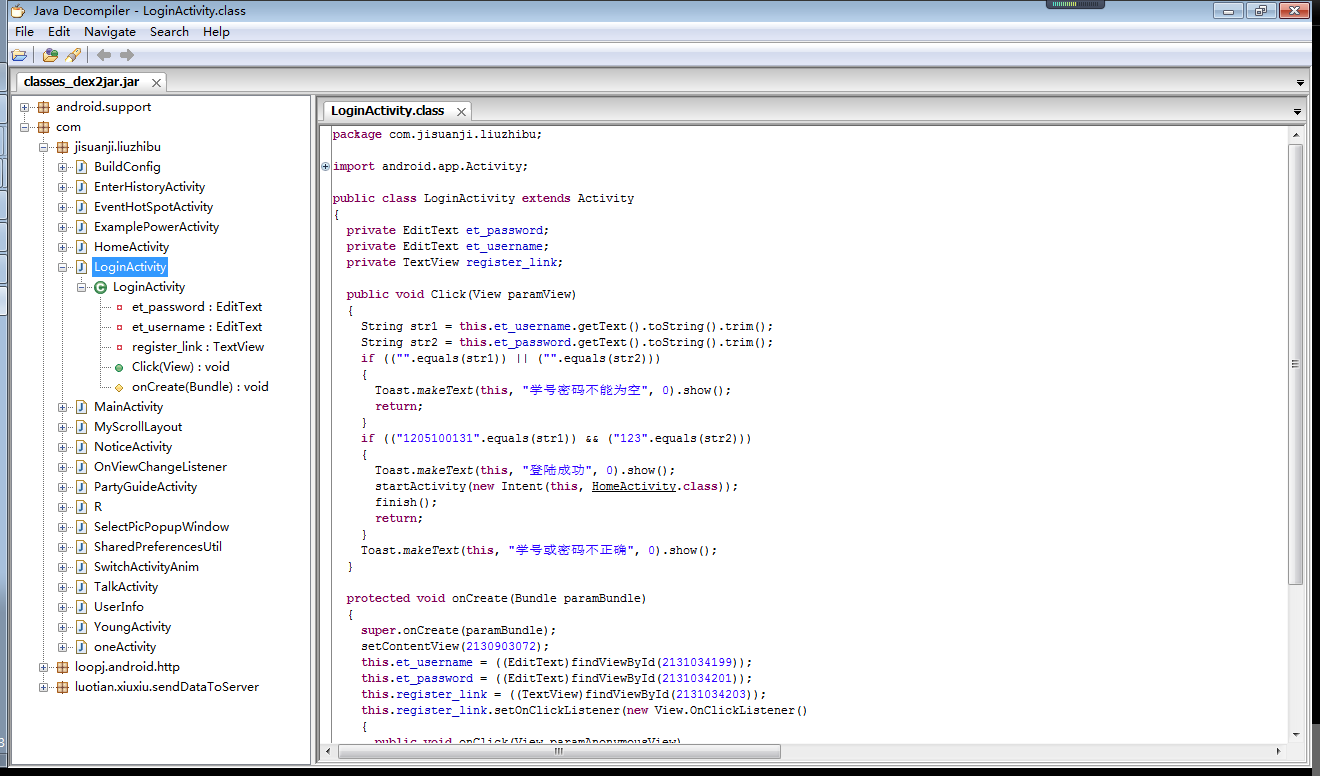Click the setContentView(2130903072) line

(455, 646)
